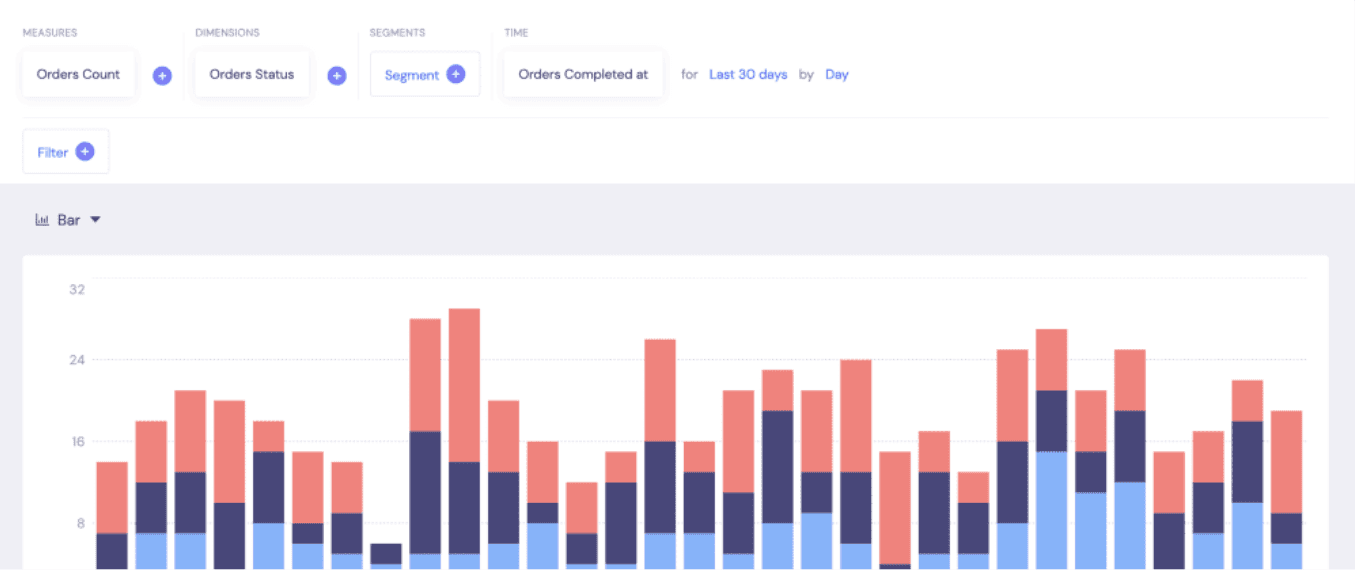Click the bar chart icon left of Bar
Image resolution: width=1355 pixels, height=570 pixels.
pos(42,220)
